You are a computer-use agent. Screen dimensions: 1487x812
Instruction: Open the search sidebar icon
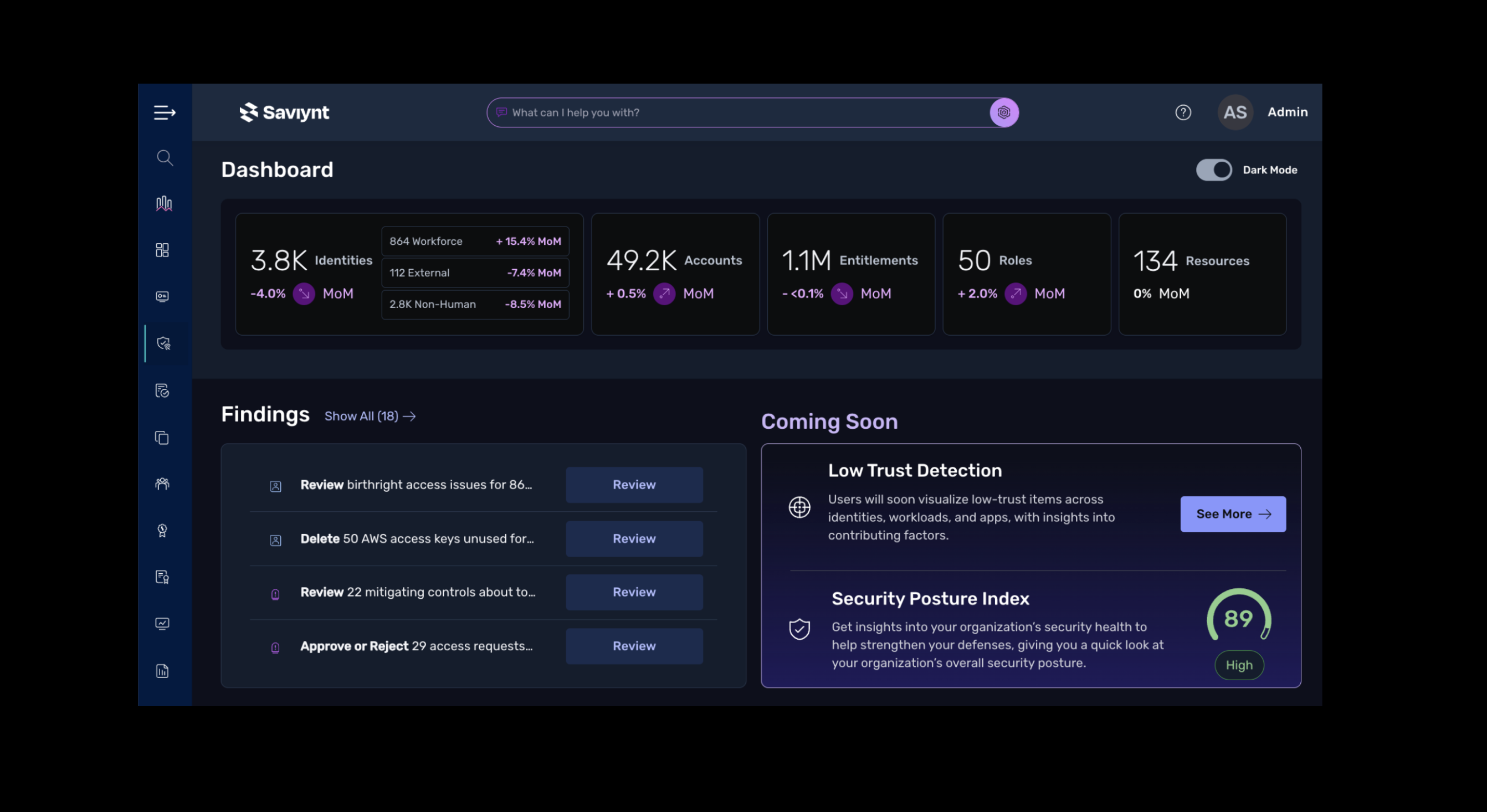click(x=164, y=157)
